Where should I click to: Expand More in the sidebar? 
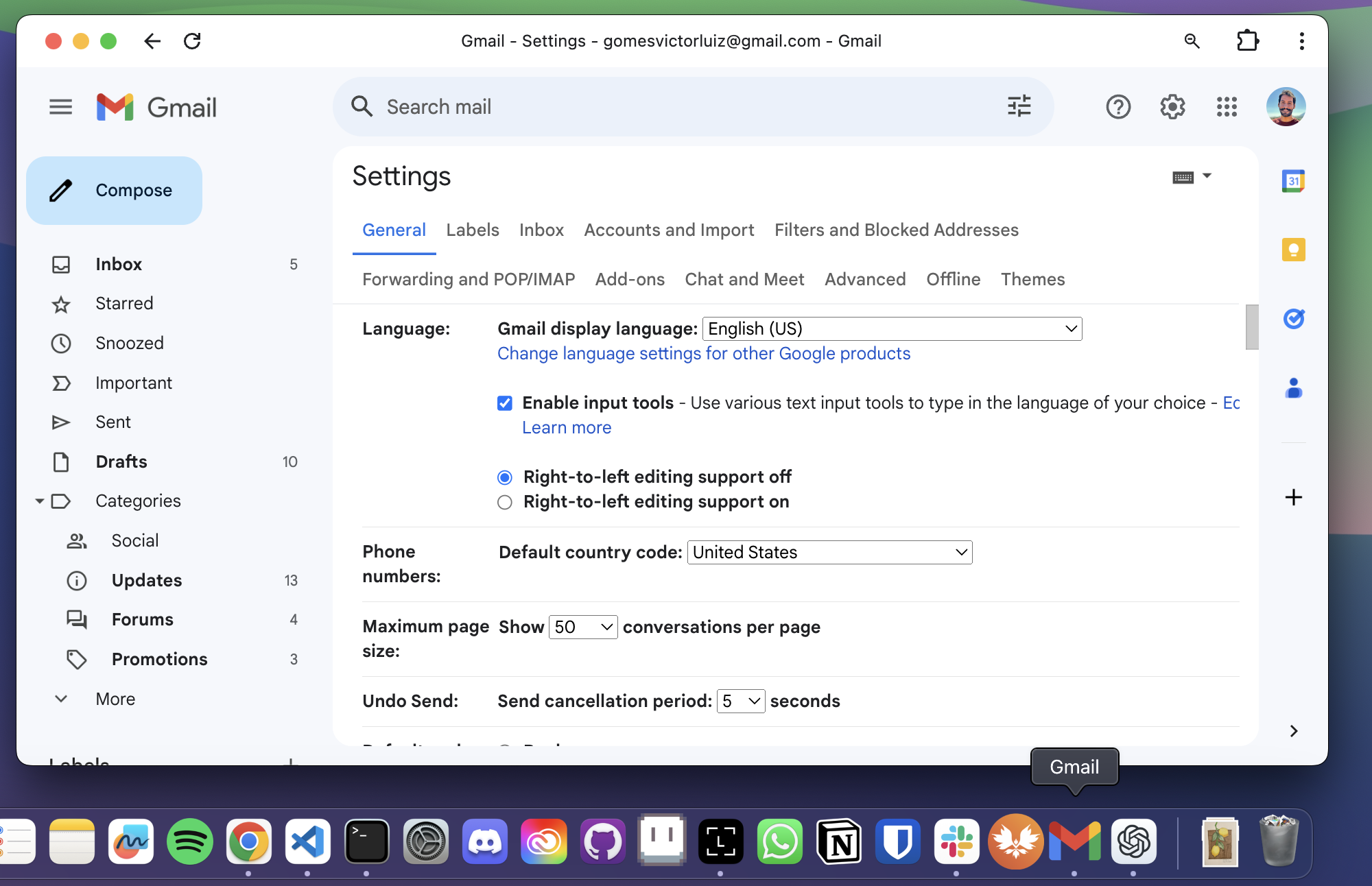115,699
